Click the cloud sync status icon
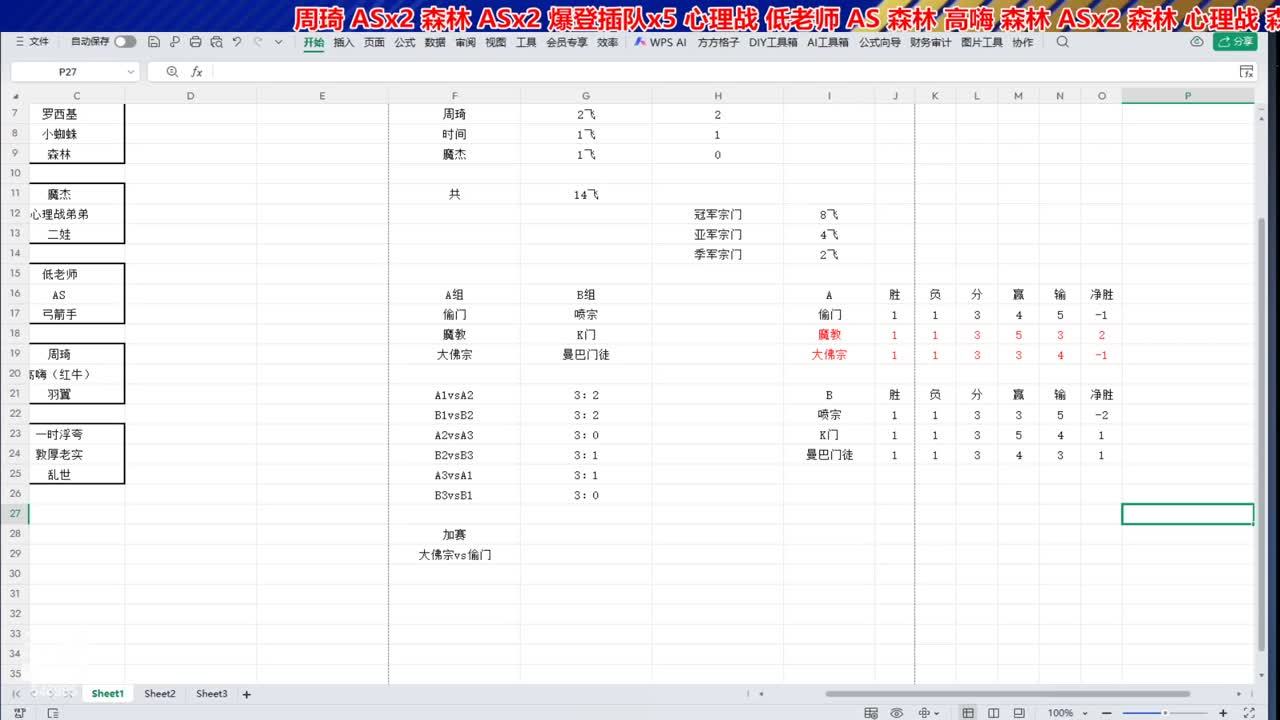1280x720 pixels. (x=1197, y=42)
